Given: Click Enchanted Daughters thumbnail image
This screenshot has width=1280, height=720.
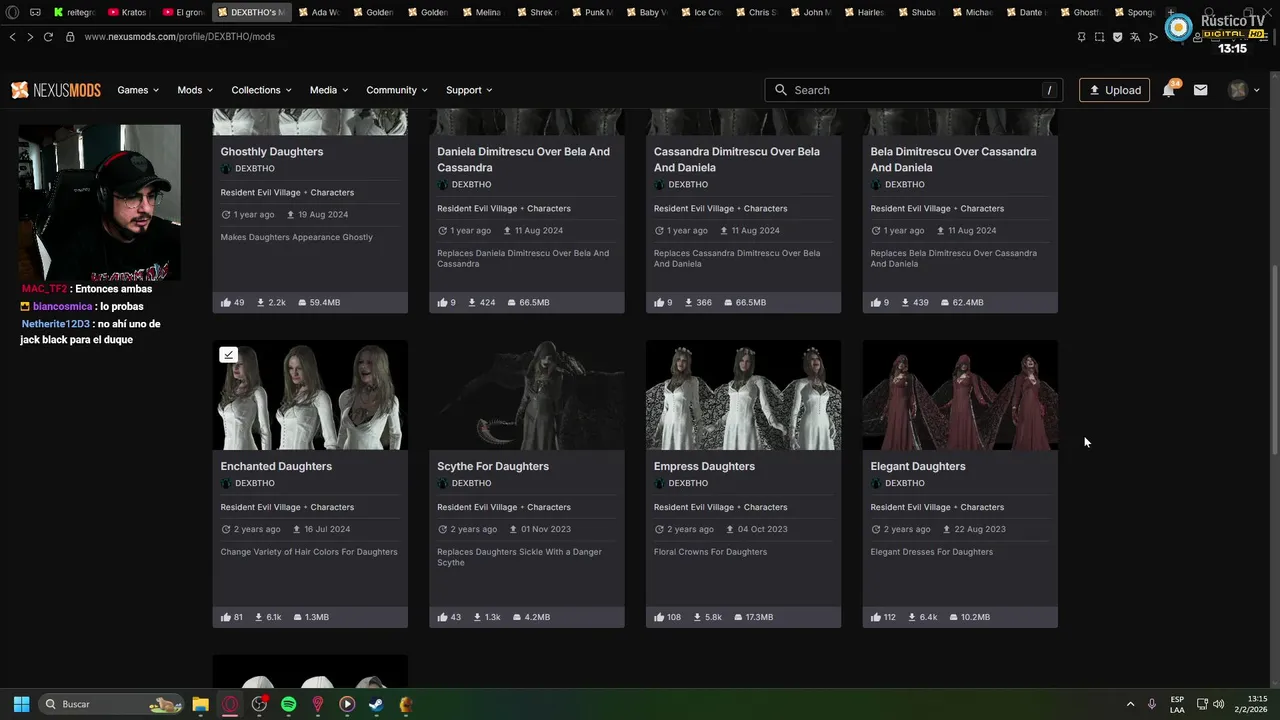Looking at the screenshot, I should (310, 395).
